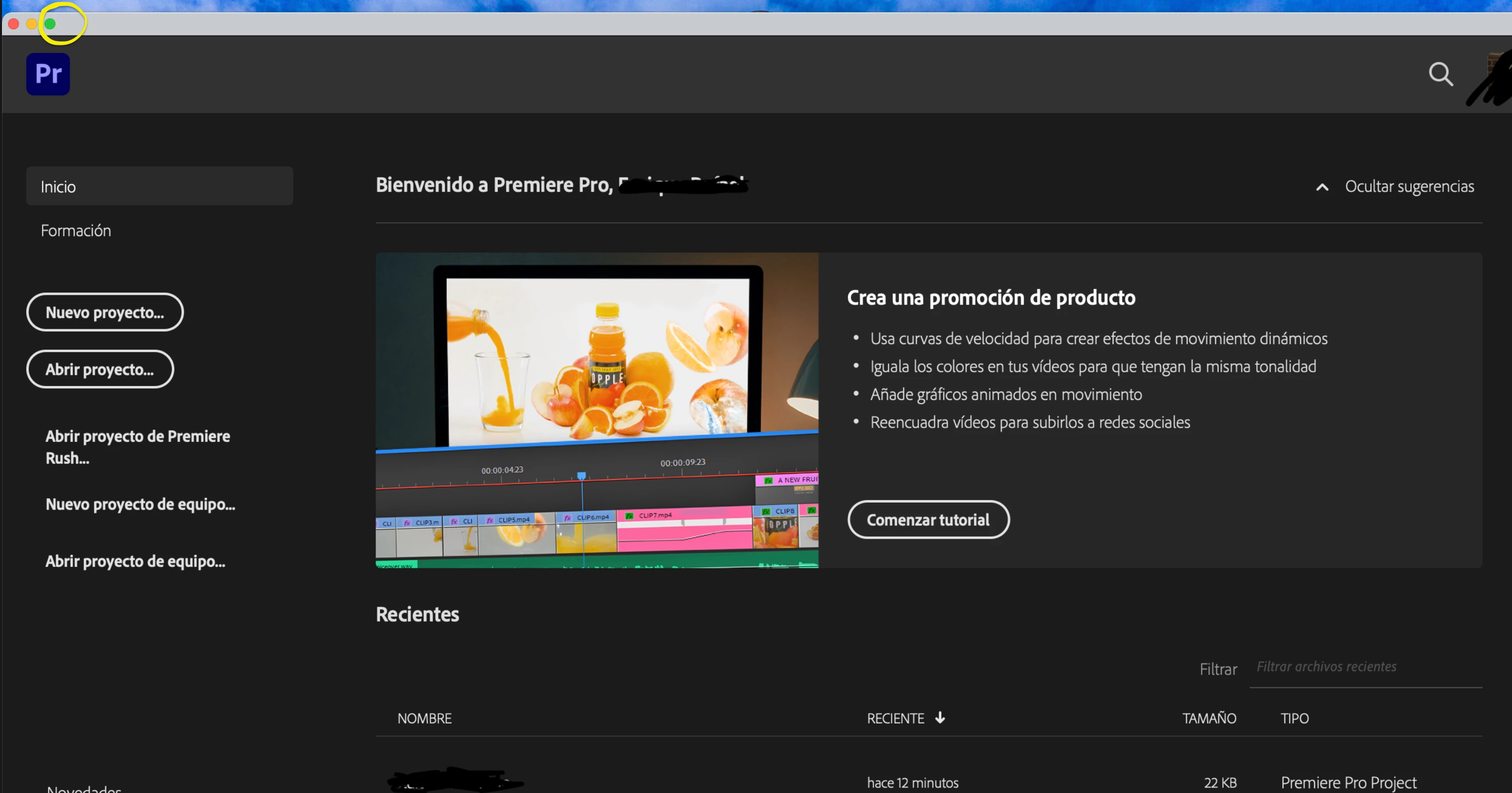This screenshot has height=793, width=1512.
Task: Click the yellow minimize window button
Action: pos(32,24)
